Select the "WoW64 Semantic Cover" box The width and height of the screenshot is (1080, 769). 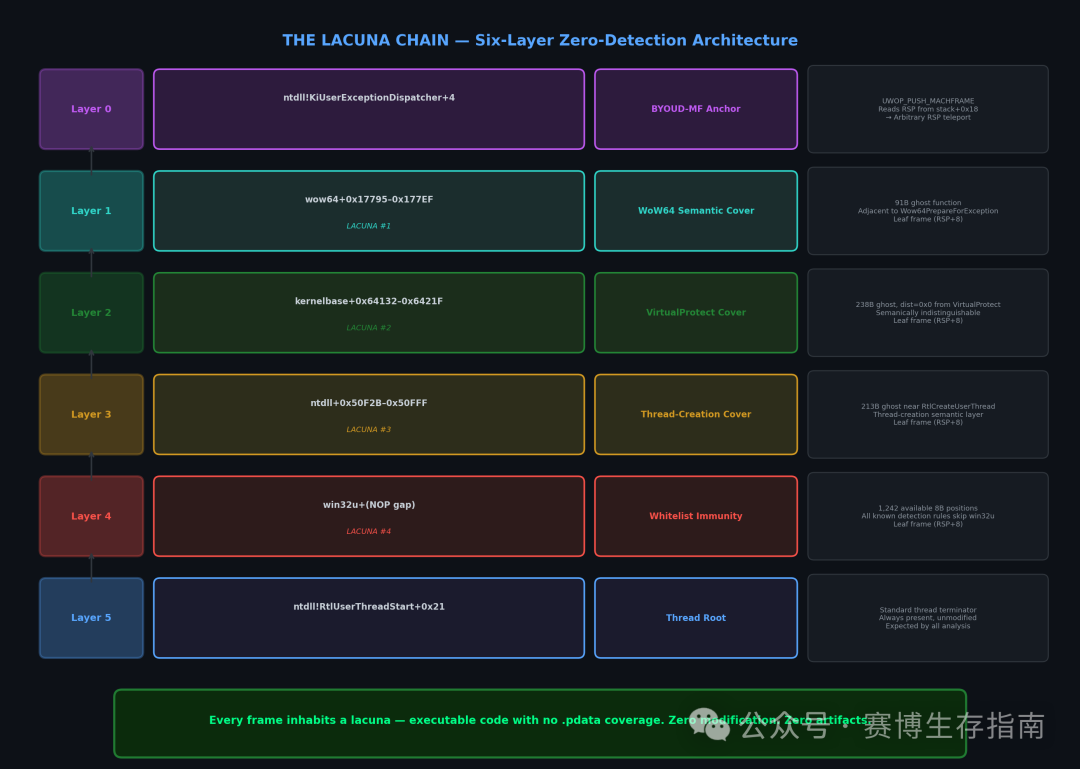[696, 211]
